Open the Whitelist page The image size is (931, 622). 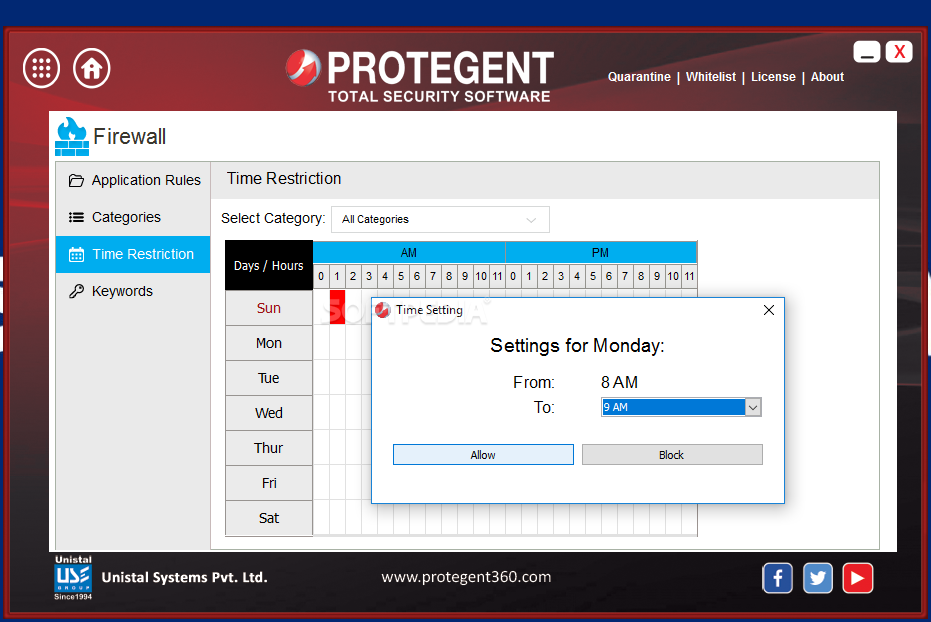pyautogui.click(x=711, y=77)
